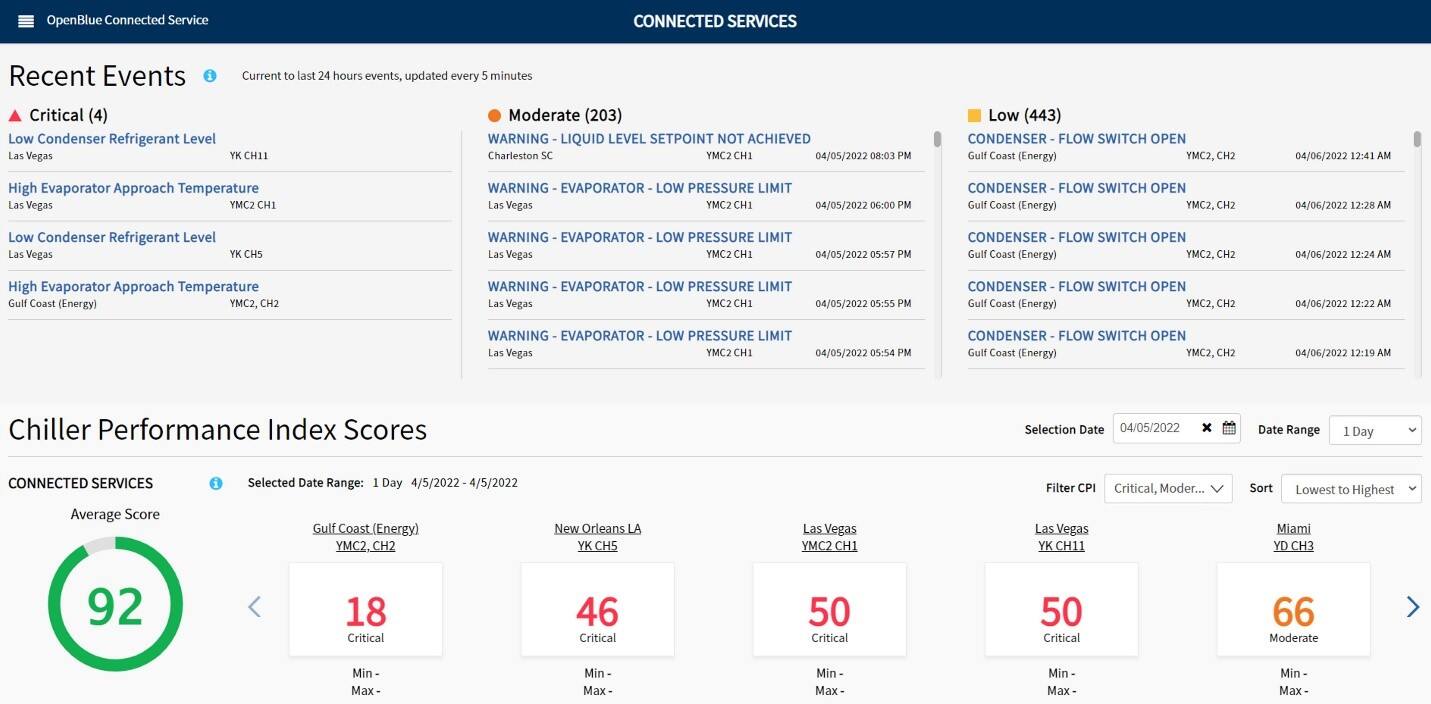The image size is (1431, 704).
Task: Open the calendar picker icon
Action: [1230, 428]
